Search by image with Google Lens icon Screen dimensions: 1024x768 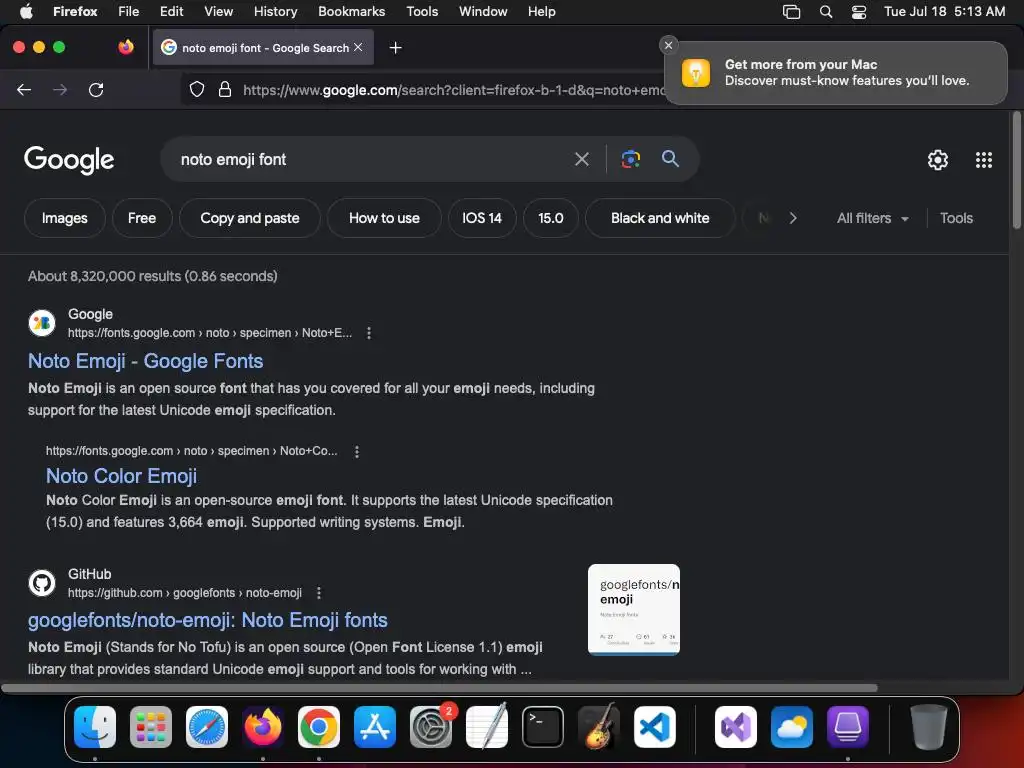(630, 159)
